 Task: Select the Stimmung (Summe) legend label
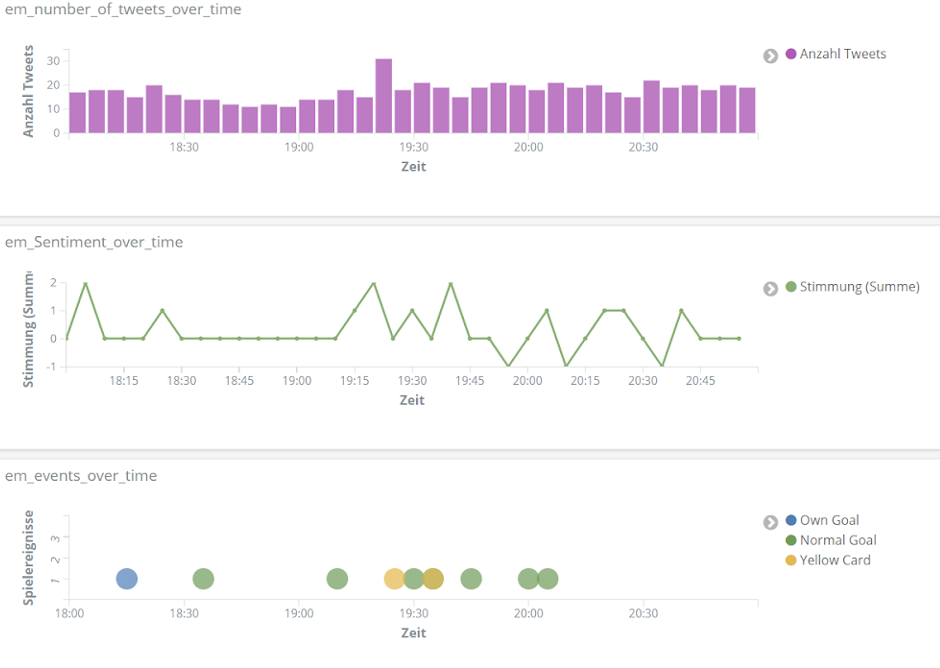click(859, 287)
